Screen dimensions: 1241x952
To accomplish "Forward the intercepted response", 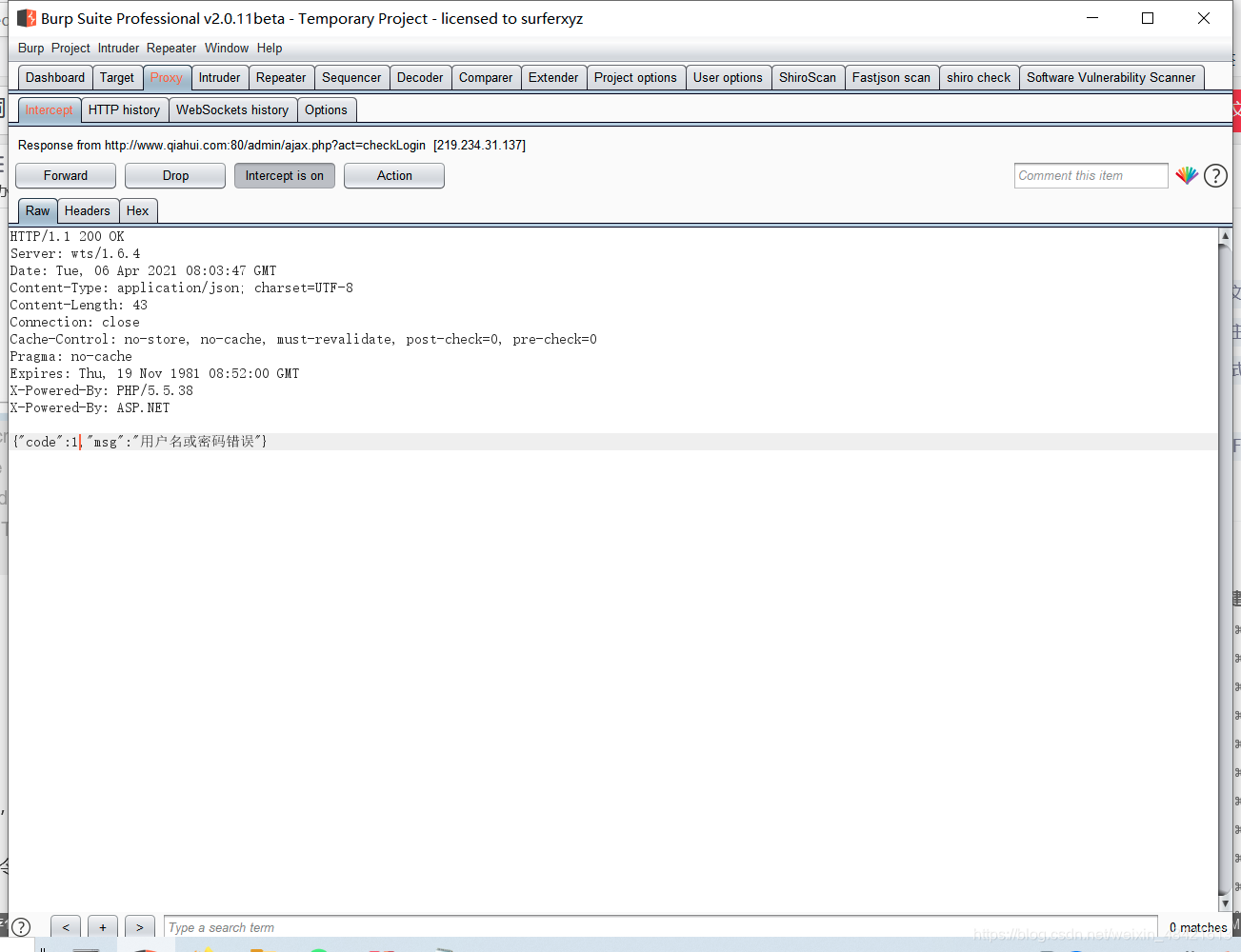I will pyautogui.click(x=66, y=175).
